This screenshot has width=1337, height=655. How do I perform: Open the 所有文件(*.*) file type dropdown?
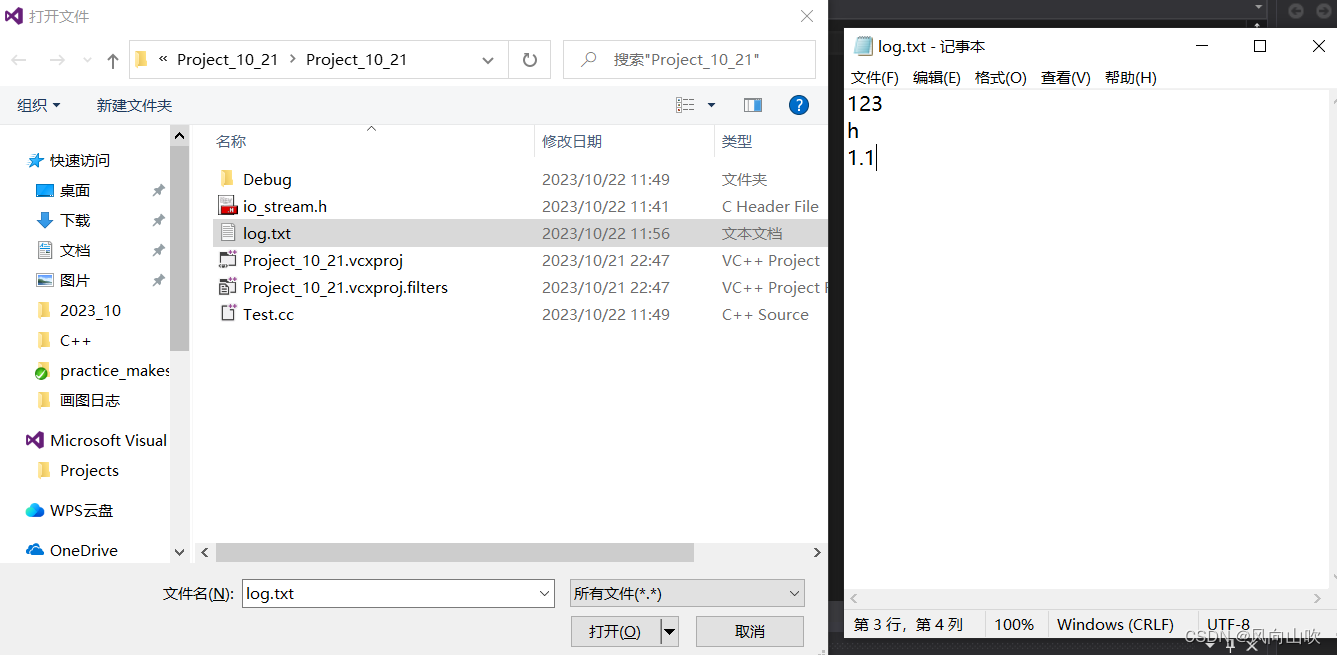[687, 593]
